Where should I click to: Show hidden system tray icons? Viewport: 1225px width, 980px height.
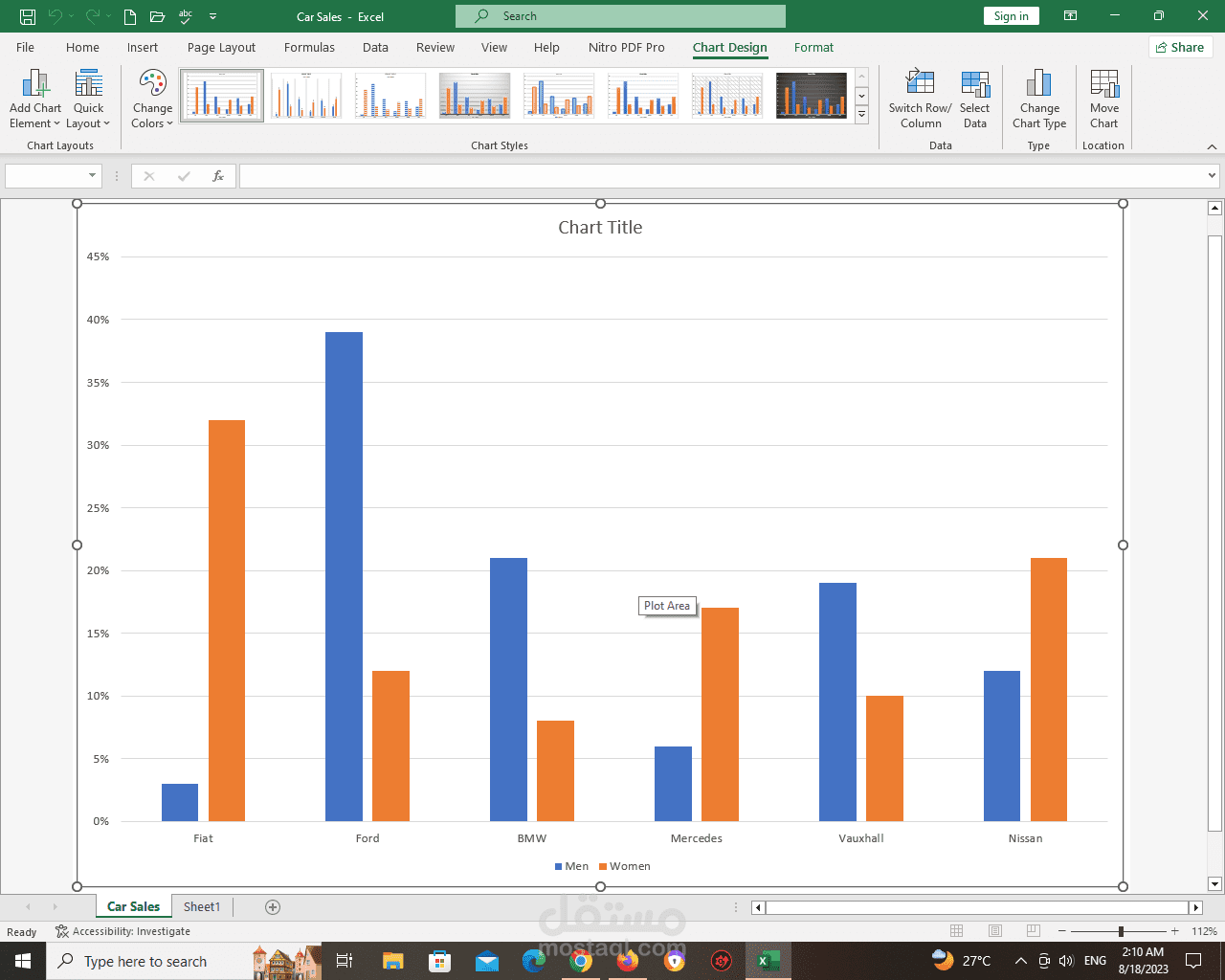click(1020, 961)
